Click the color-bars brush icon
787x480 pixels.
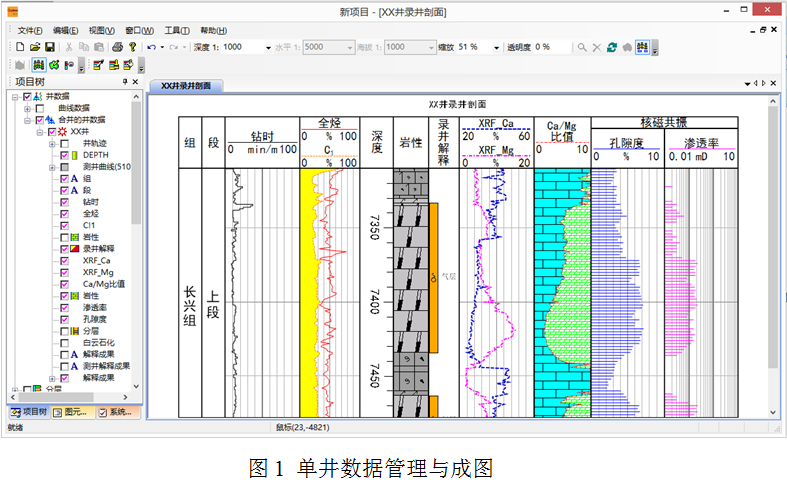click(x=114, y=65)
